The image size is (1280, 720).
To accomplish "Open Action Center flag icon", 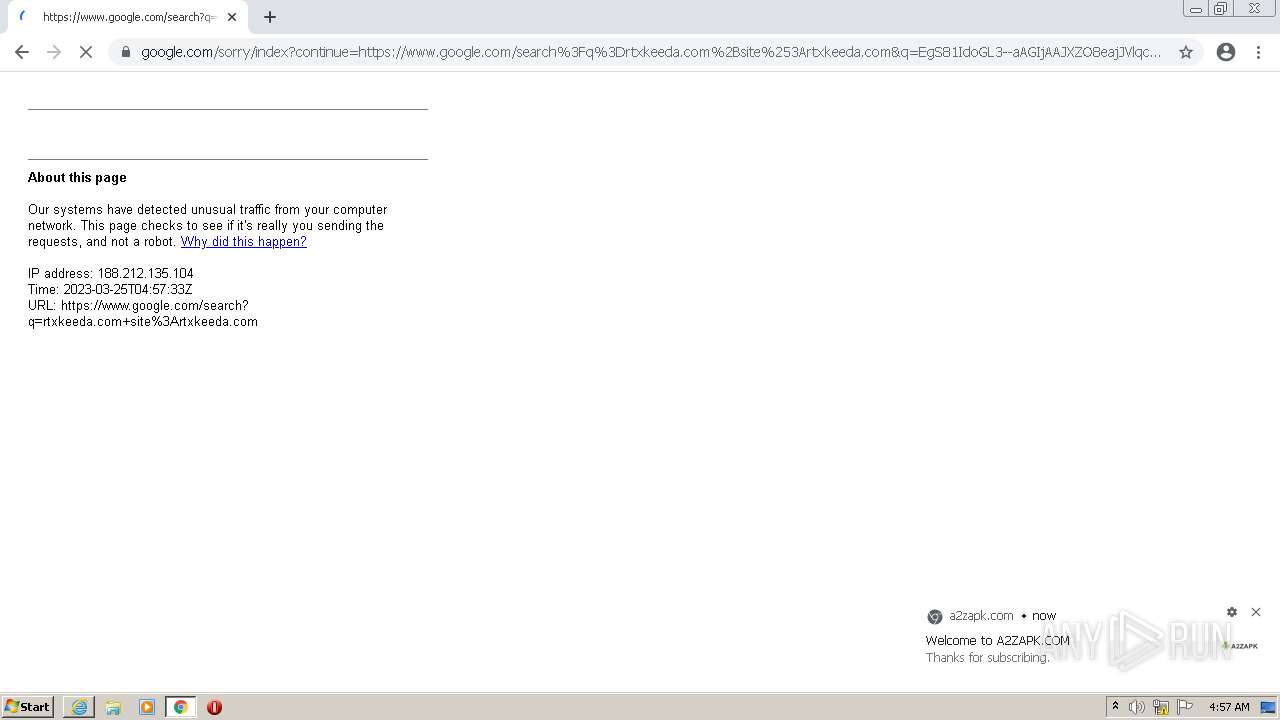I will [1185, 707].
